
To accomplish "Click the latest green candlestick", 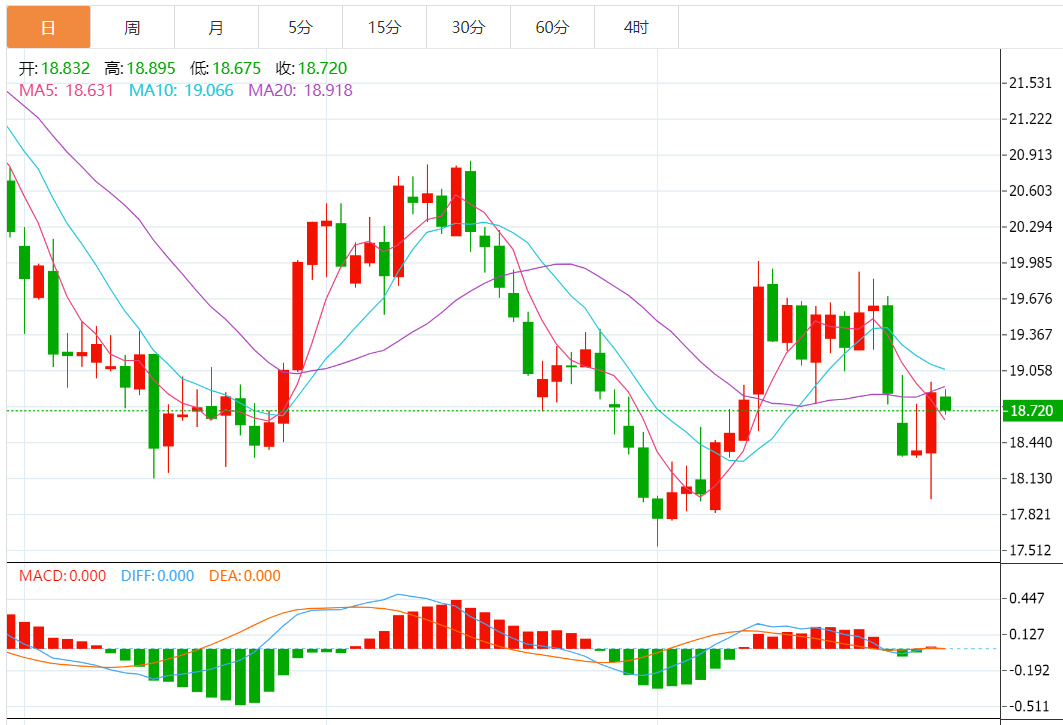I will coord(946,404).
